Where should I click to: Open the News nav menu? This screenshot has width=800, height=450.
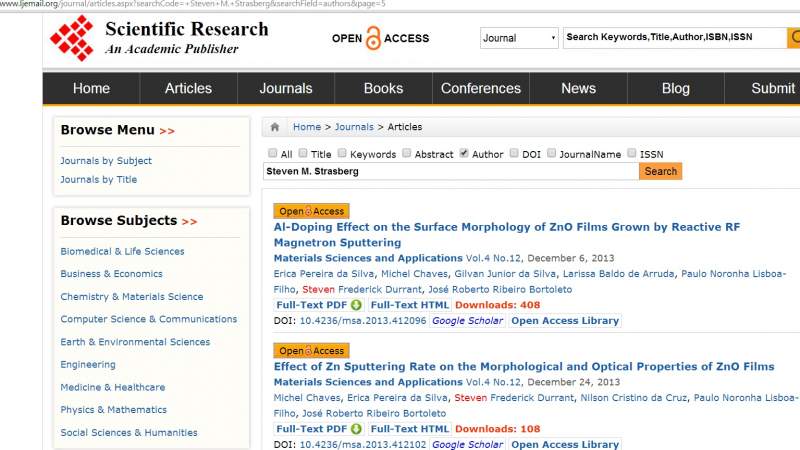pos(578,88)
